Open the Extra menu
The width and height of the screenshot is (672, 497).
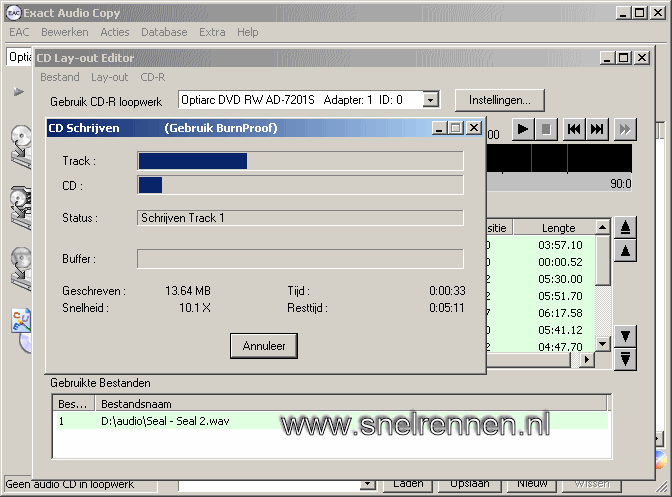pyautogui.click(x=212, y=32)
